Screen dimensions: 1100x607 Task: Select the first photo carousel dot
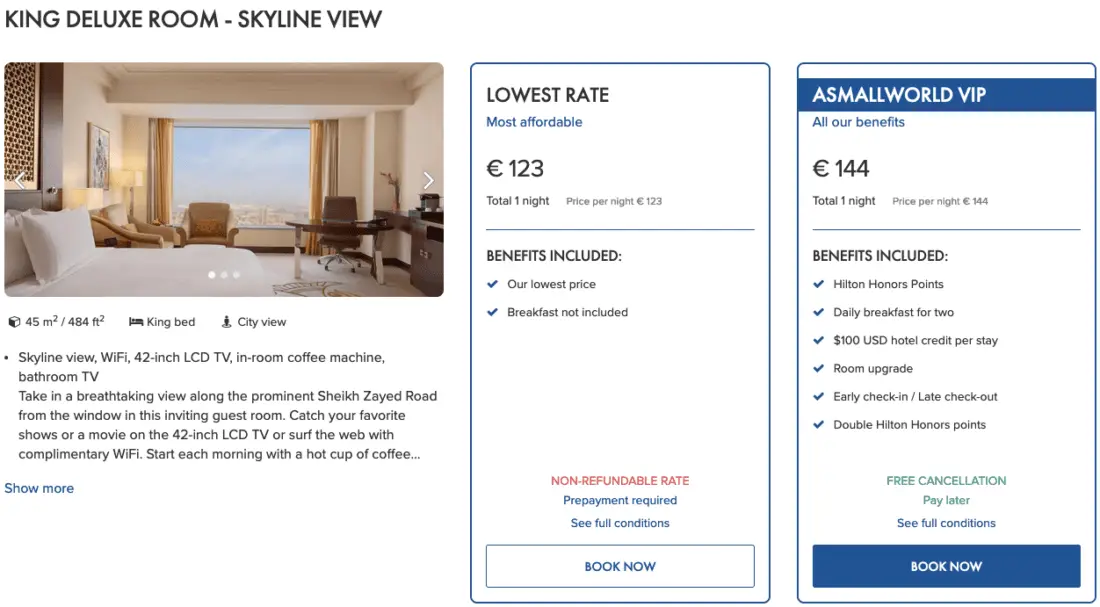pos(211,274)
